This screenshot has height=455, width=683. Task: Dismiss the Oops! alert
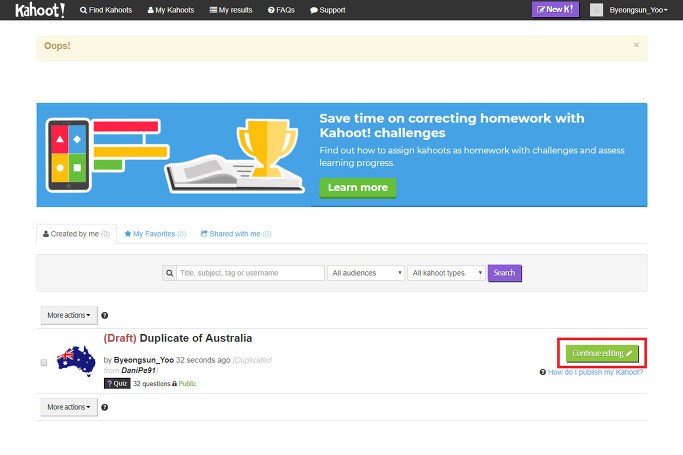tap(636, 45)
